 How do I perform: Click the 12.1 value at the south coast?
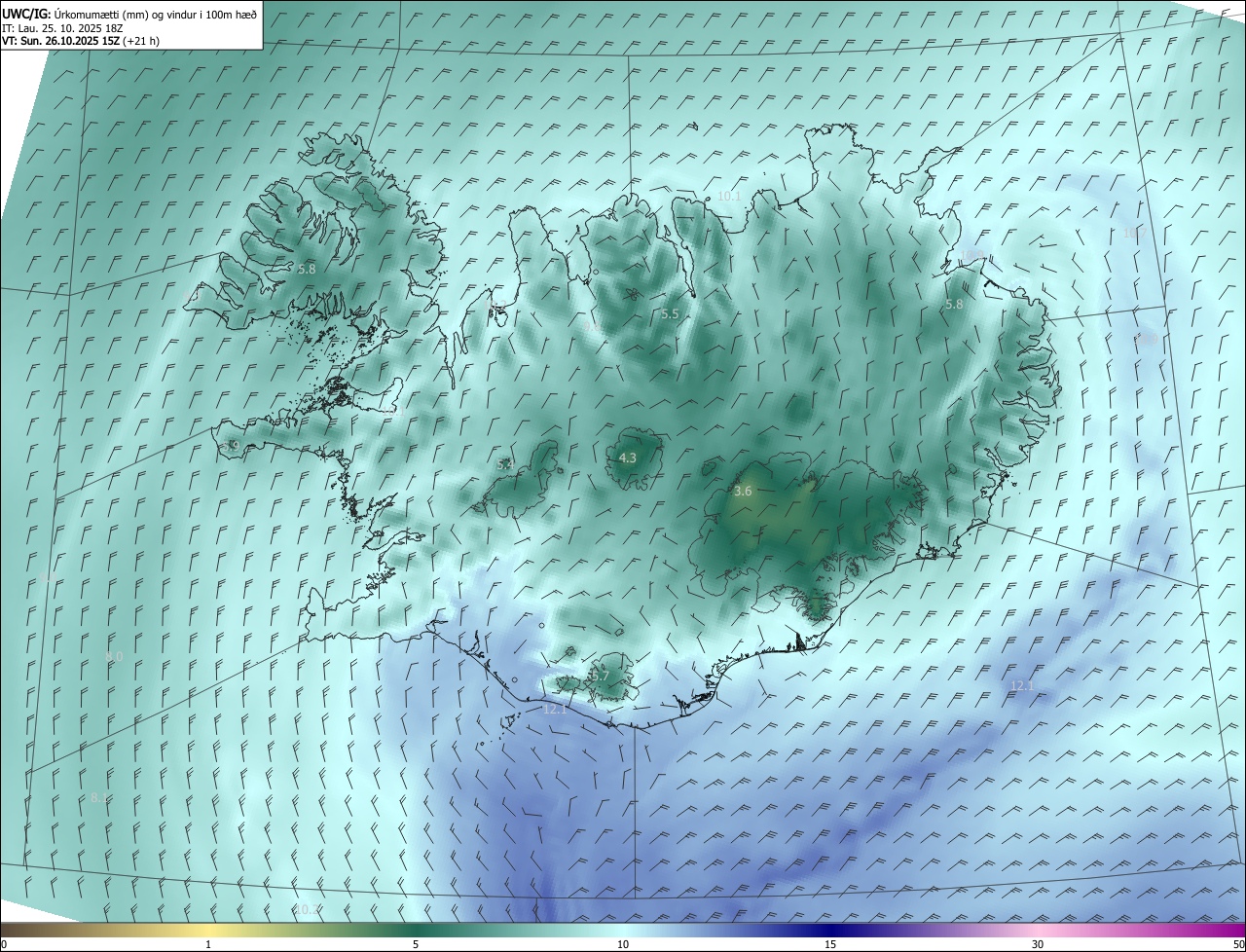pyautogui.click(x=555, y=710)
